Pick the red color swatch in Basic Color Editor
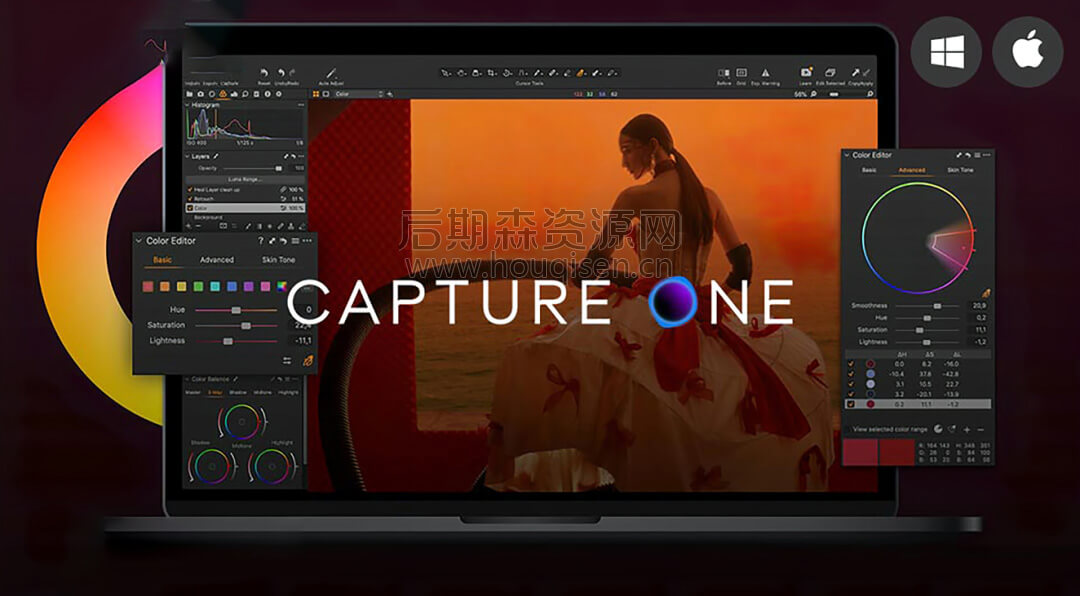This screenshot has width=1080, height=596. (x=147, y=286)
